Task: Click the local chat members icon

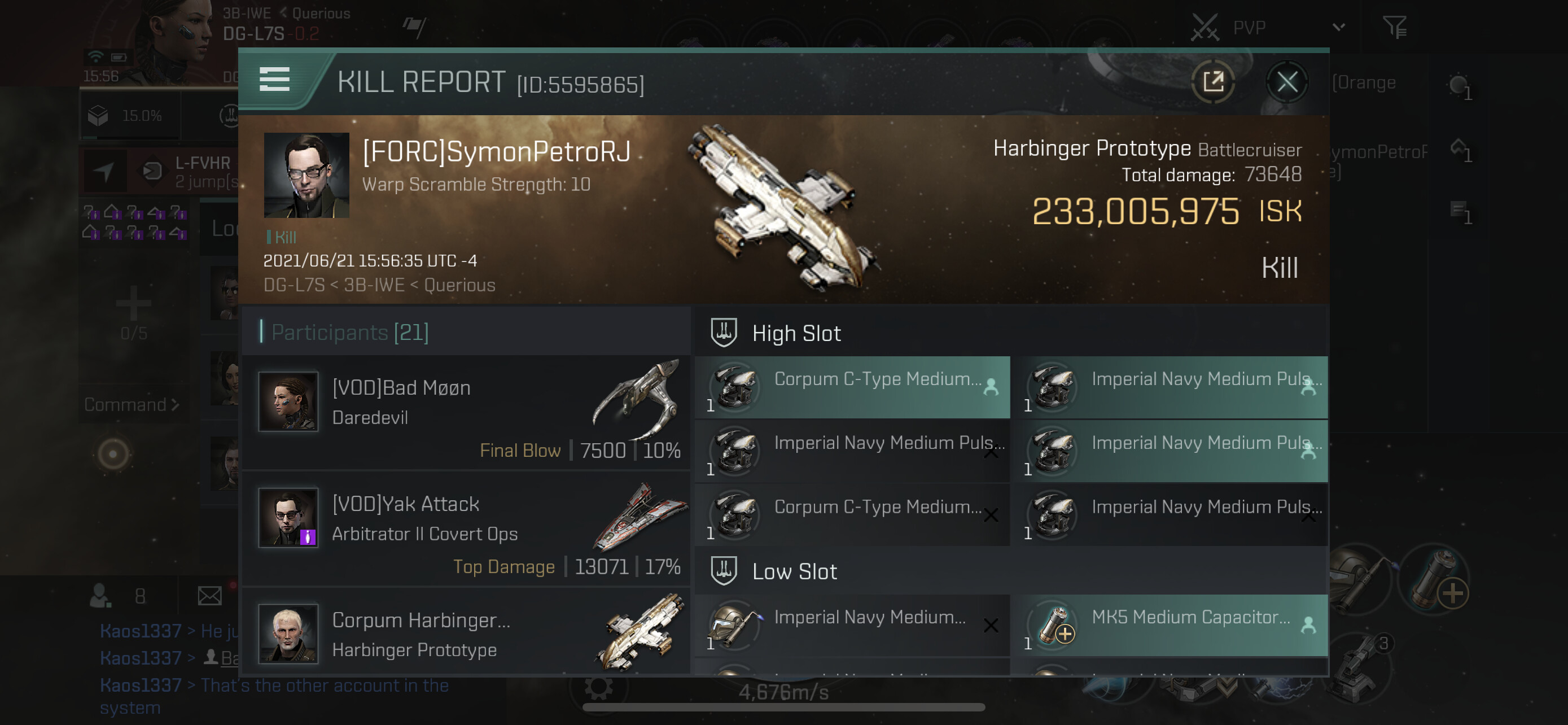Action: [x=100, y=595]
